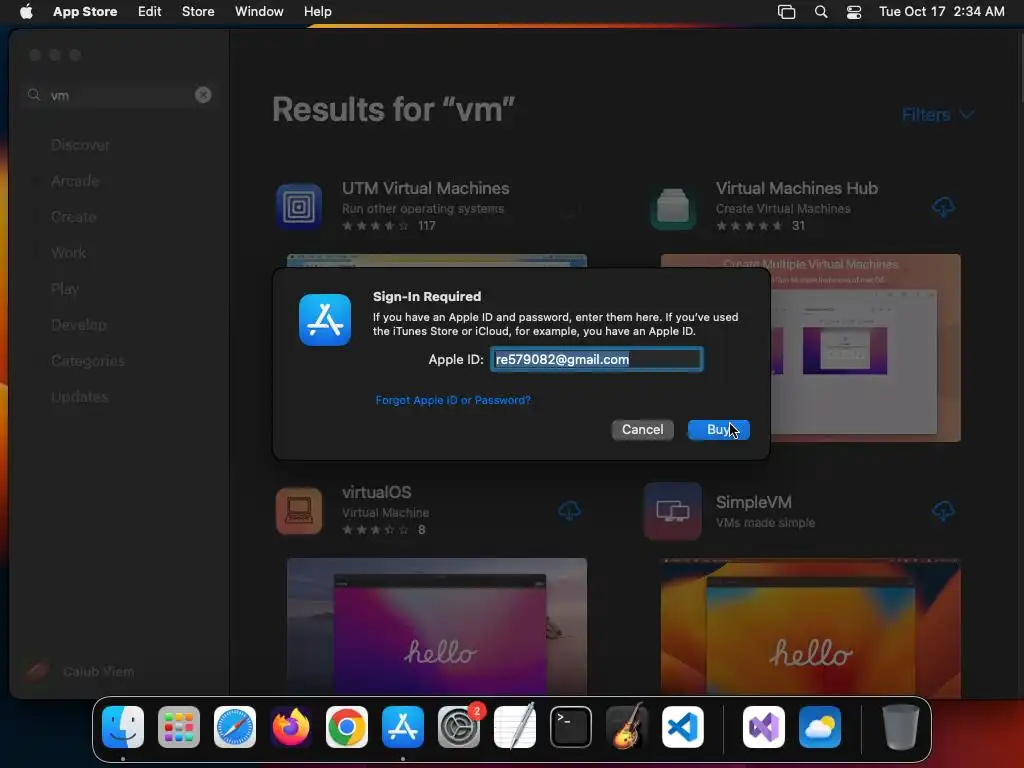Open SimpleVM app icon
Image resolution: width=1024 pixels, height=768 pixels.
(673, 511)
